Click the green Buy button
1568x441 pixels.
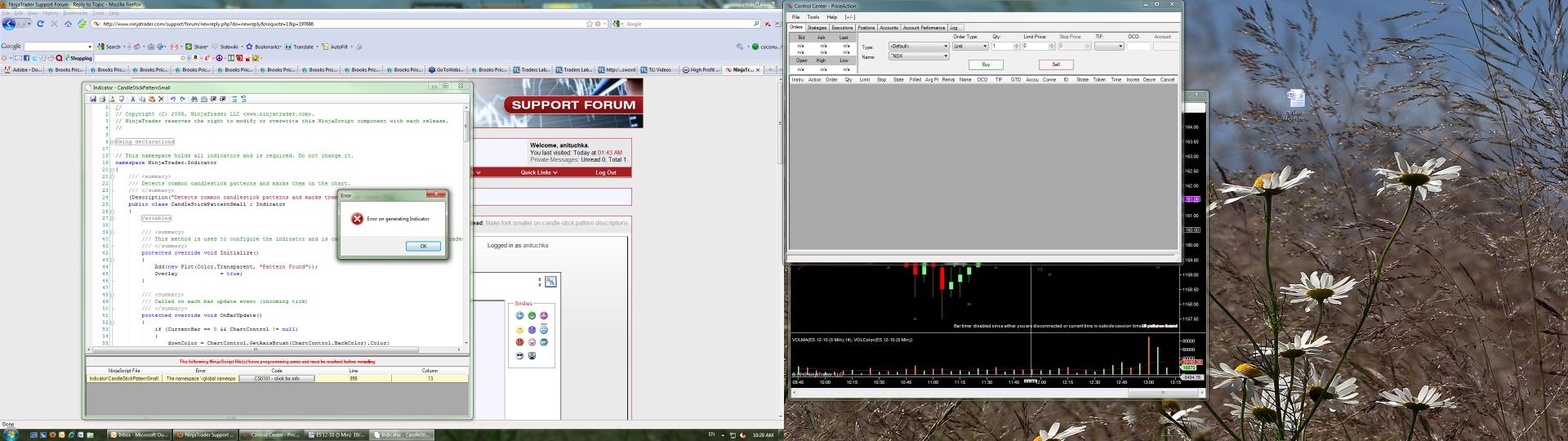pos(986,65)
